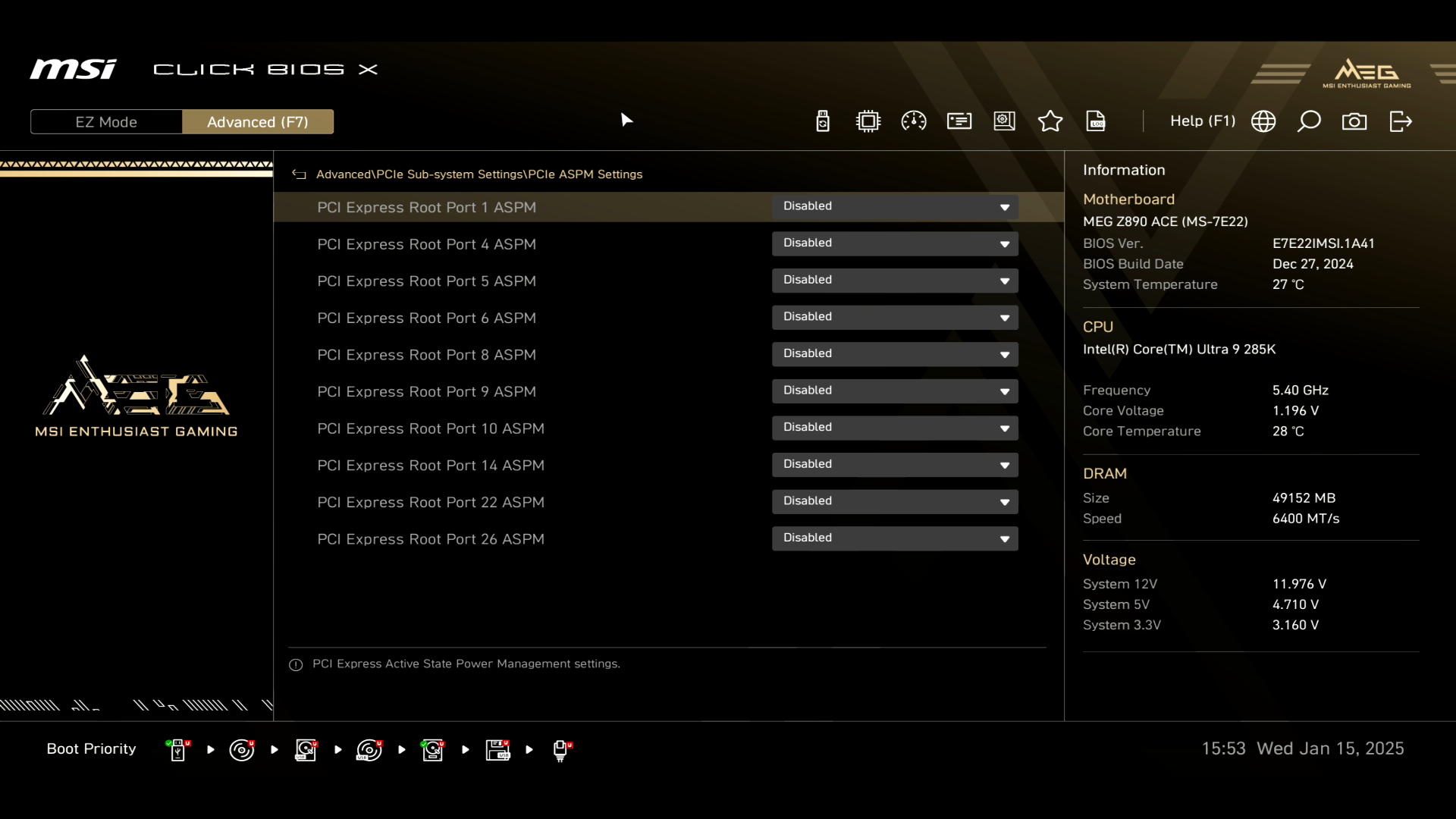Open Help (F1)
Image resolution: width=1456 pixels, height=819 pixels.
pos(1202,121)
